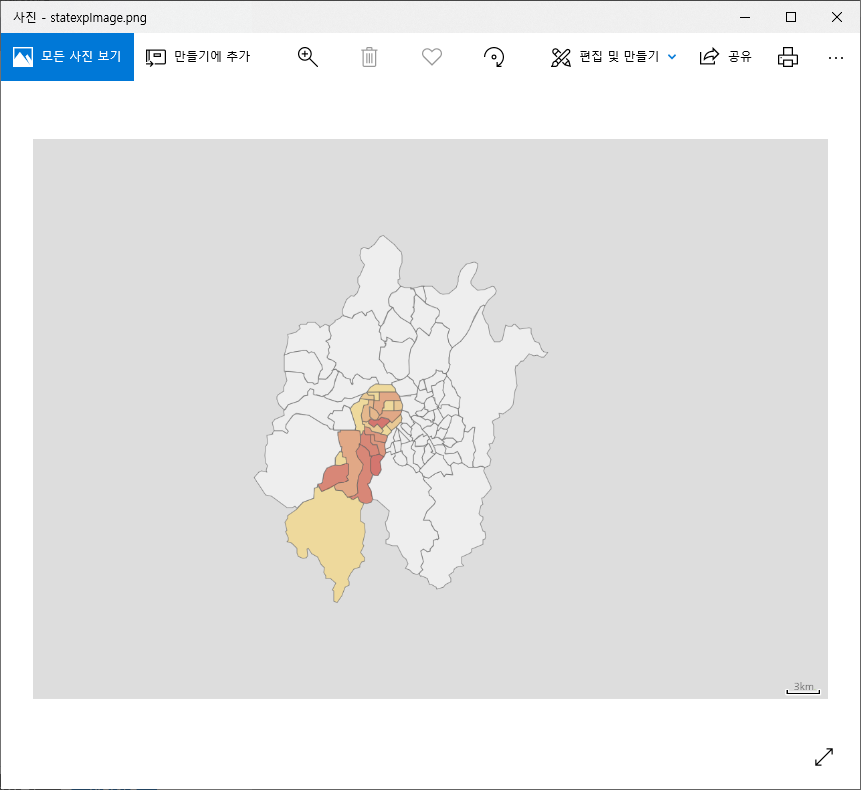The width and height of the screenshot is (861, 790).
Task: Minimize the Photos window
Action: [743, 17]
